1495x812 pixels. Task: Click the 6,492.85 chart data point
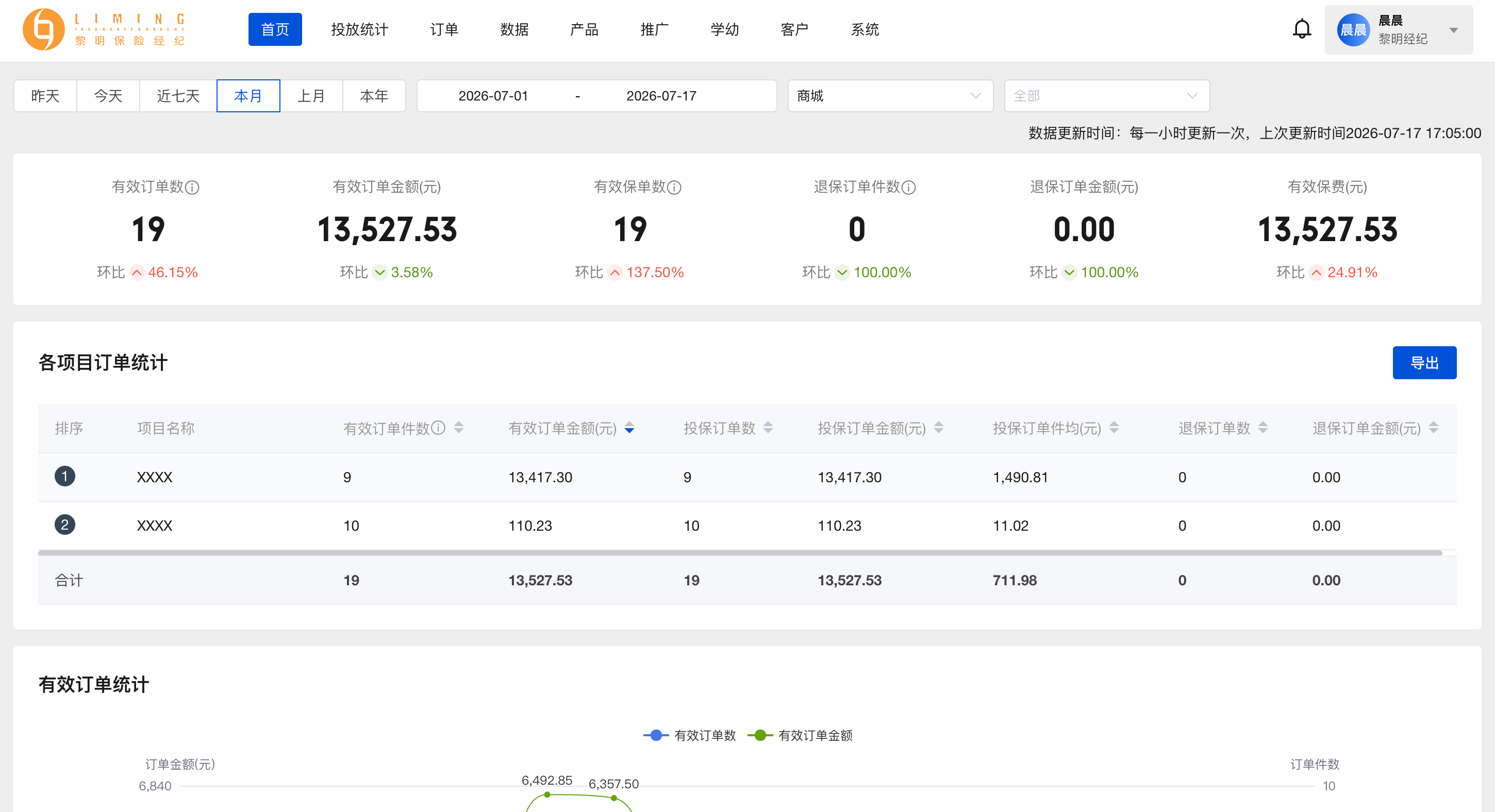(547, 794)
